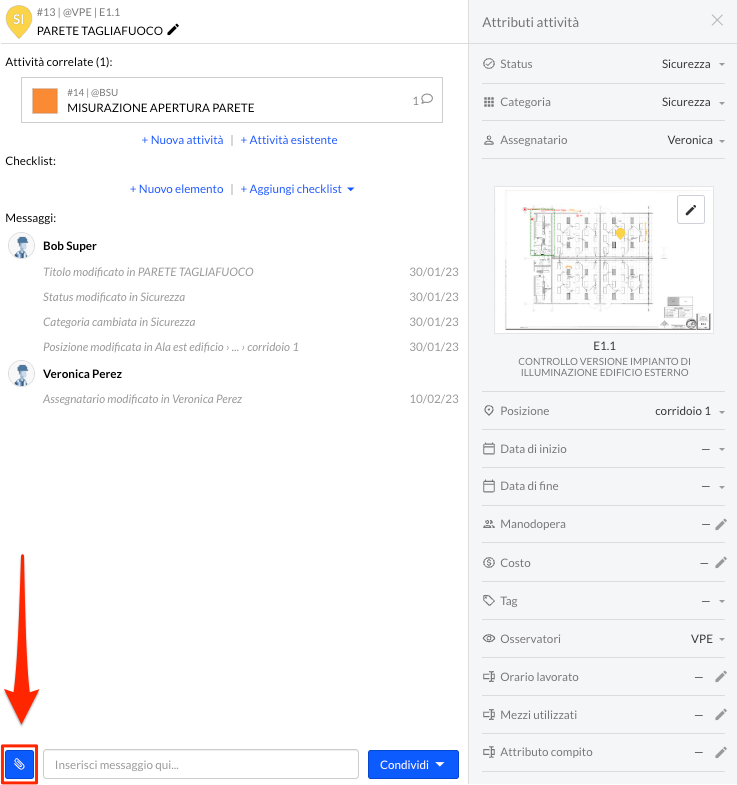Open the Assegnatario Veronica dropdown

coord(696,140)
